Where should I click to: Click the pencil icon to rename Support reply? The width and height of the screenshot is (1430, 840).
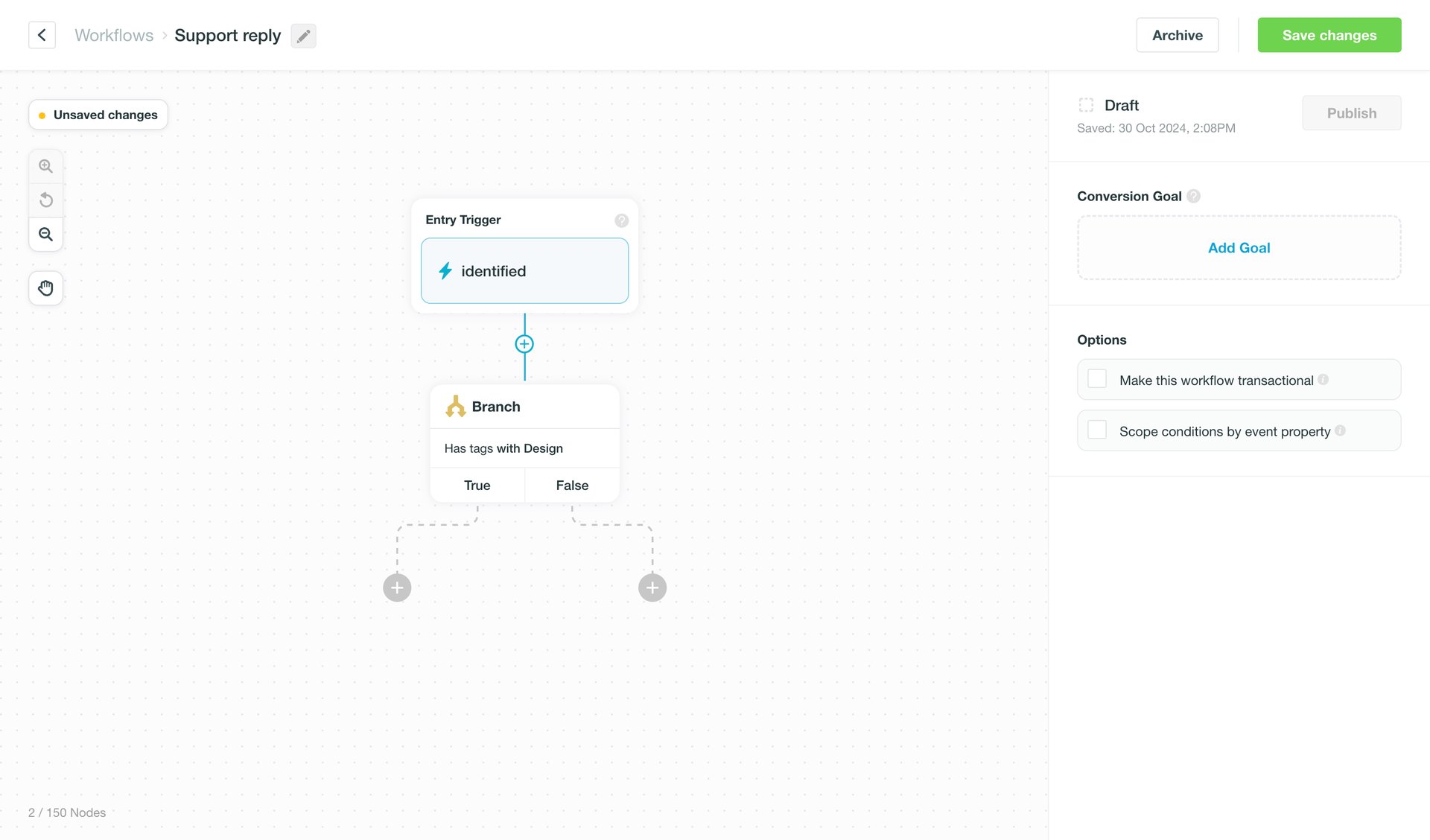point(303,35)
